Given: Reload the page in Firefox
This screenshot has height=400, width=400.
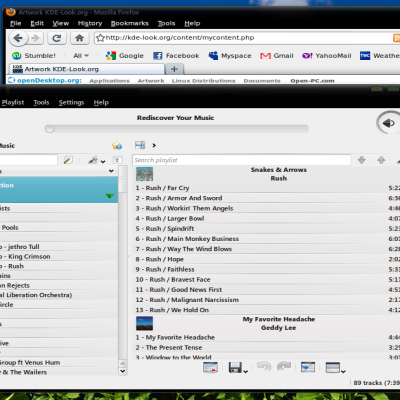Looking at the screenshot, I should click(x=56, y=38).
